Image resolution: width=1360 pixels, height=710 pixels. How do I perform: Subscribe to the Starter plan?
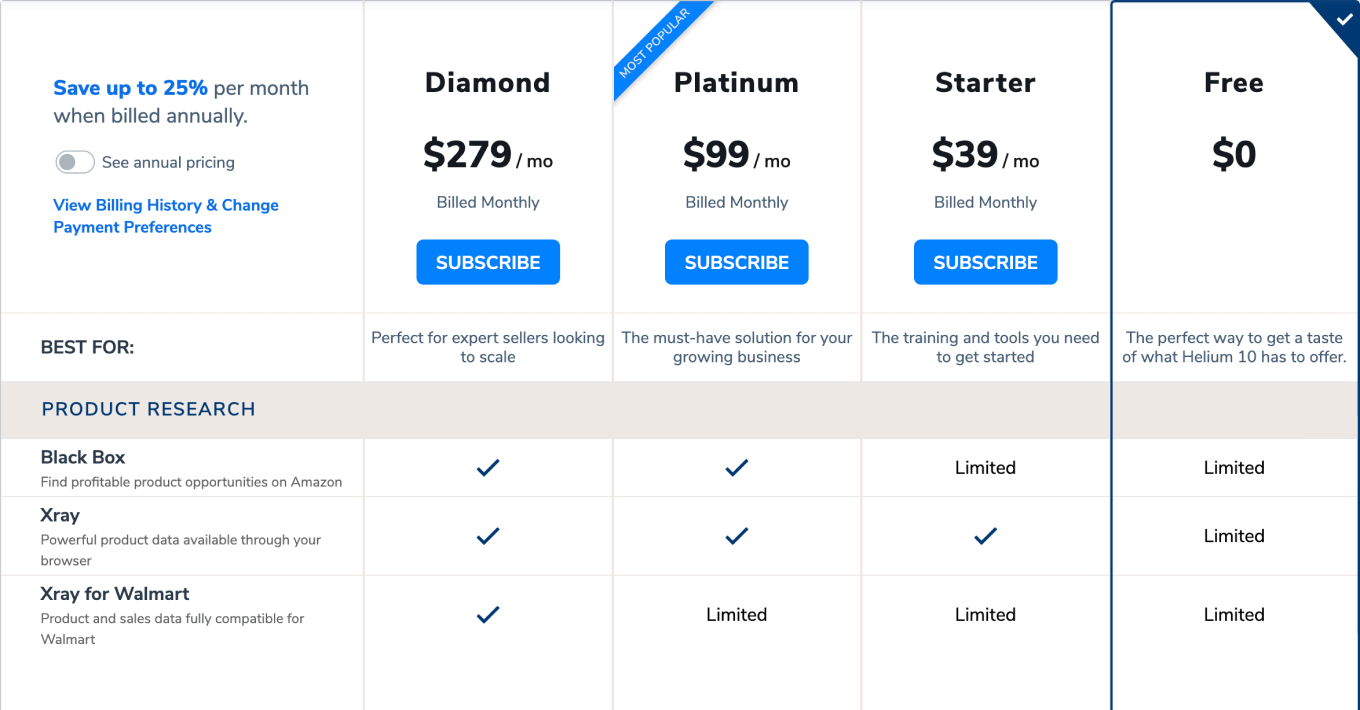(x=985, y=262)
